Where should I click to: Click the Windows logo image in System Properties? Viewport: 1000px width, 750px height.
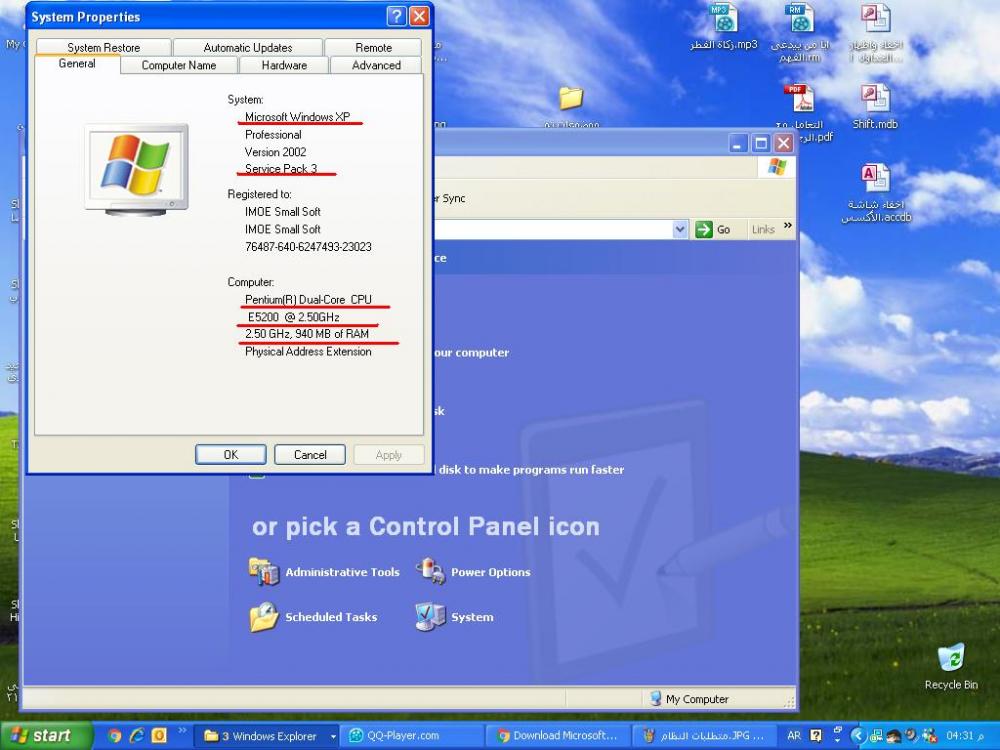click(x=136, y=168)
